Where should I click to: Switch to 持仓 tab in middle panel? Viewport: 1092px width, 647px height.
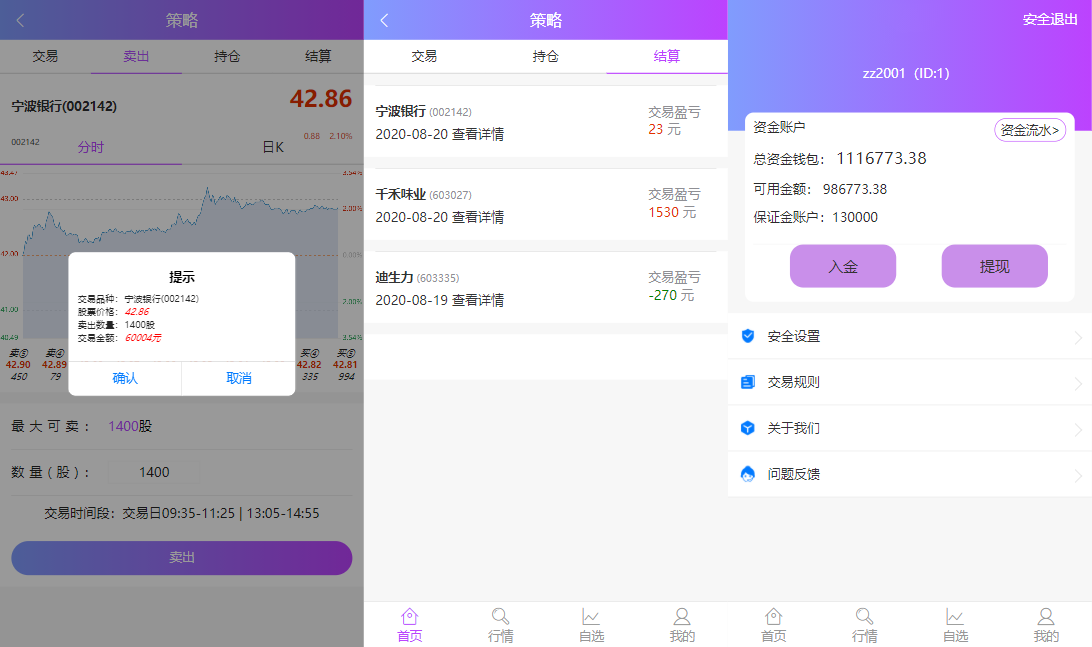pyautogui.click(x=545, y=56)
